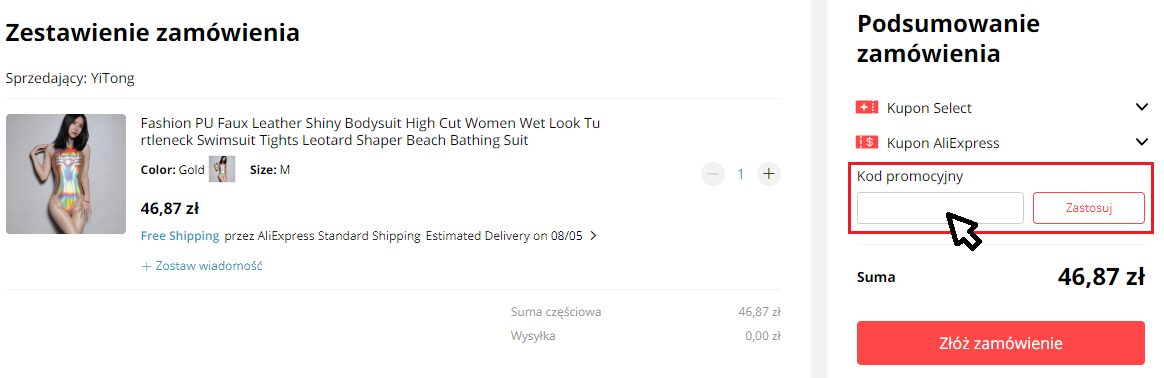
Task: Click the Kupon AliExpress label
Action: pos(943,143)
